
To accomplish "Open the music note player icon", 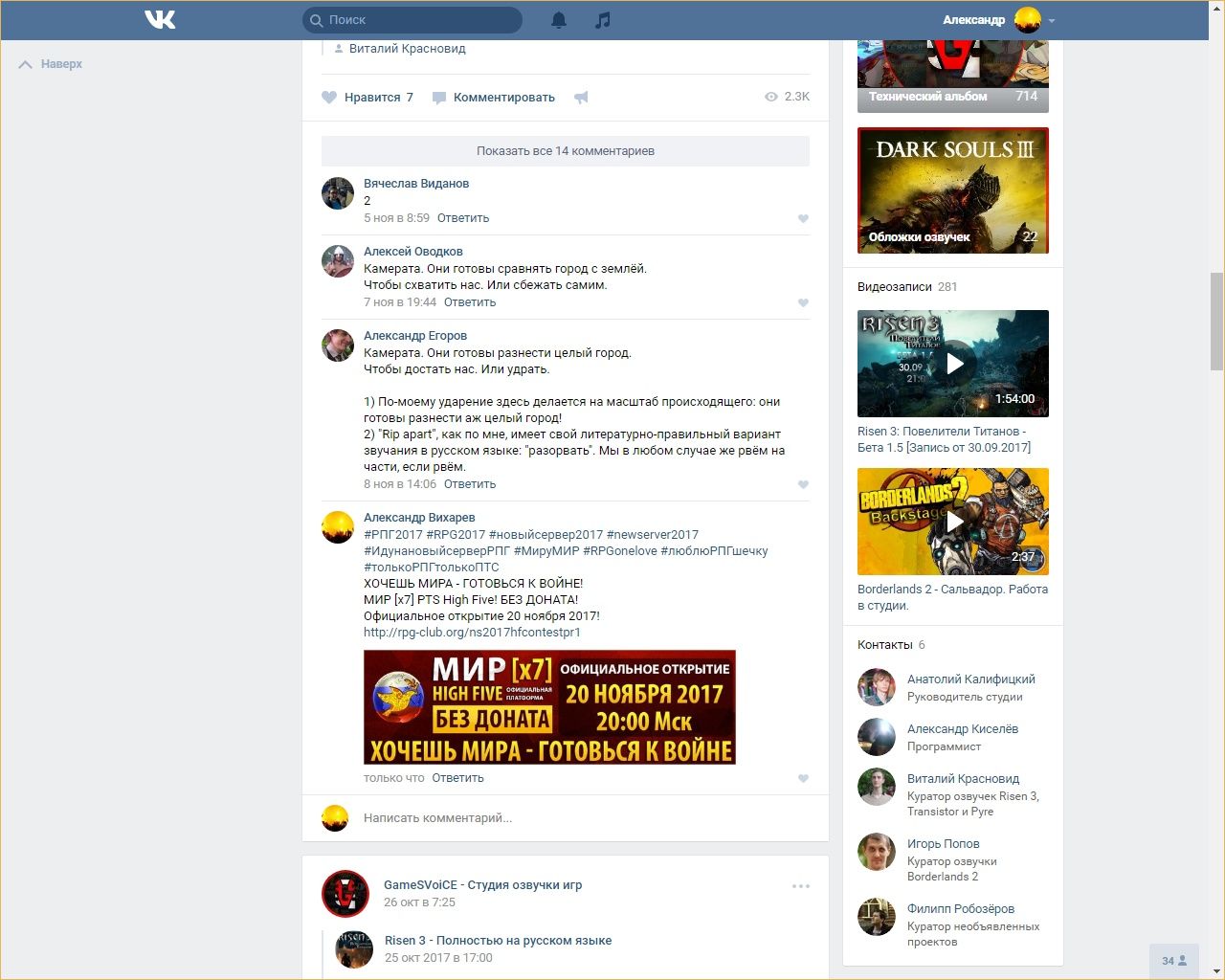I will (602, 20).
